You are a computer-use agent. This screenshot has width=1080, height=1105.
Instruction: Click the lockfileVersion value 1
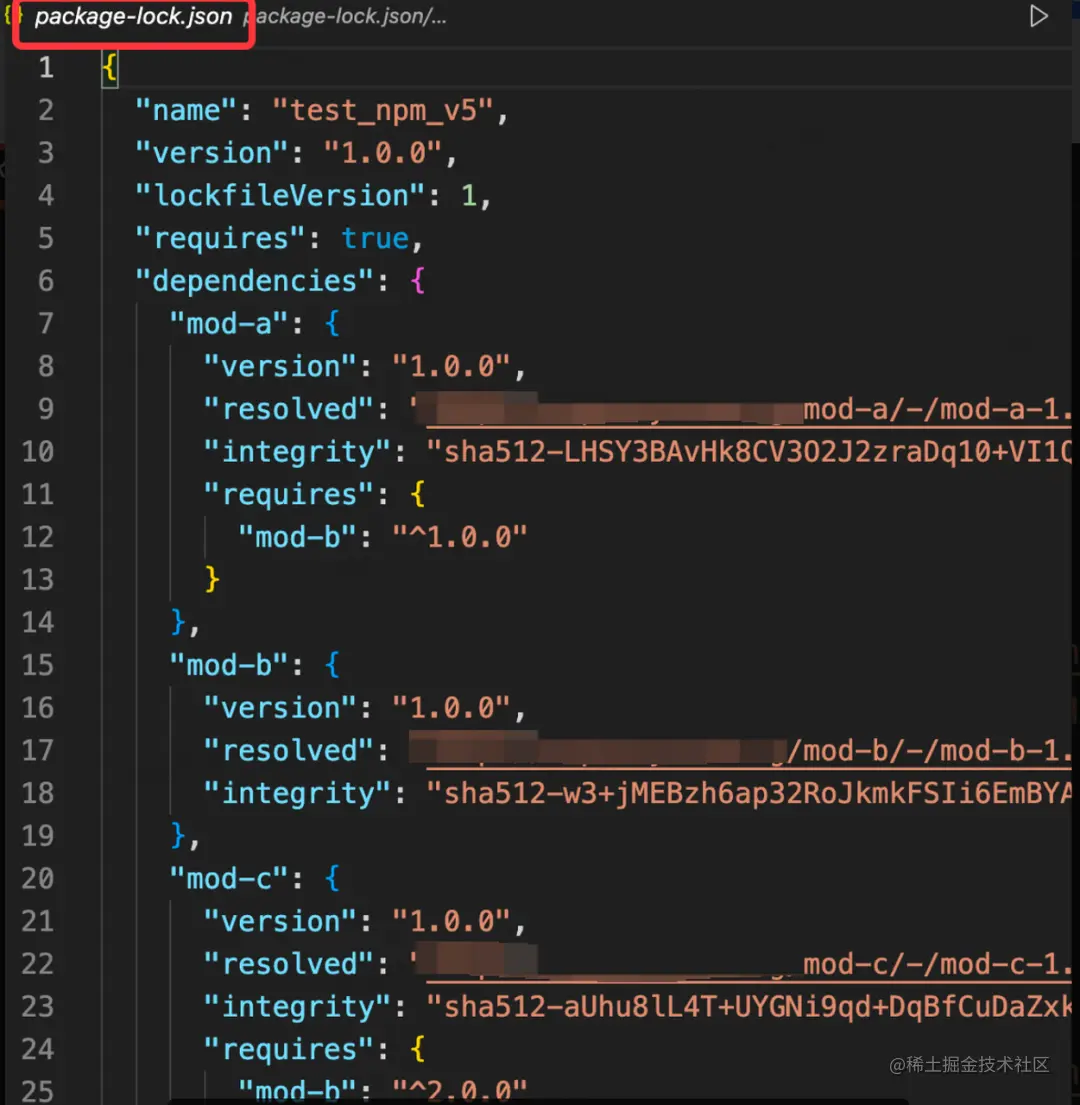tap(468, 196)
